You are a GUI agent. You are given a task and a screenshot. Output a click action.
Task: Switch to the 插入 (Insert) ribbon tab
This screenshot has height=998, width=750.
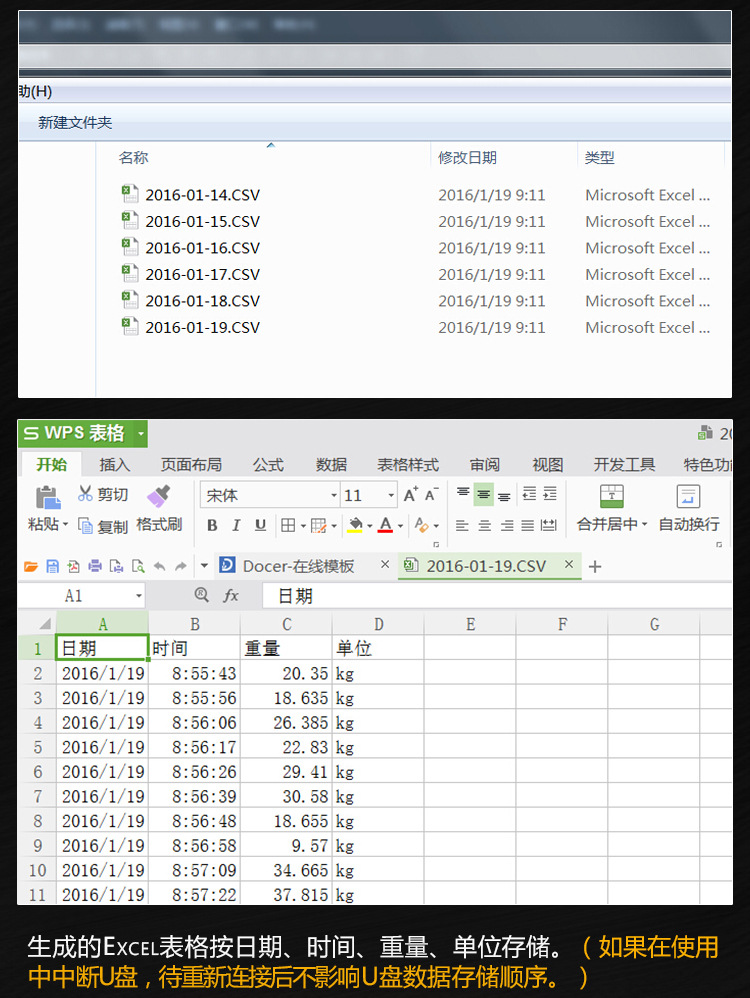(115, 464)
